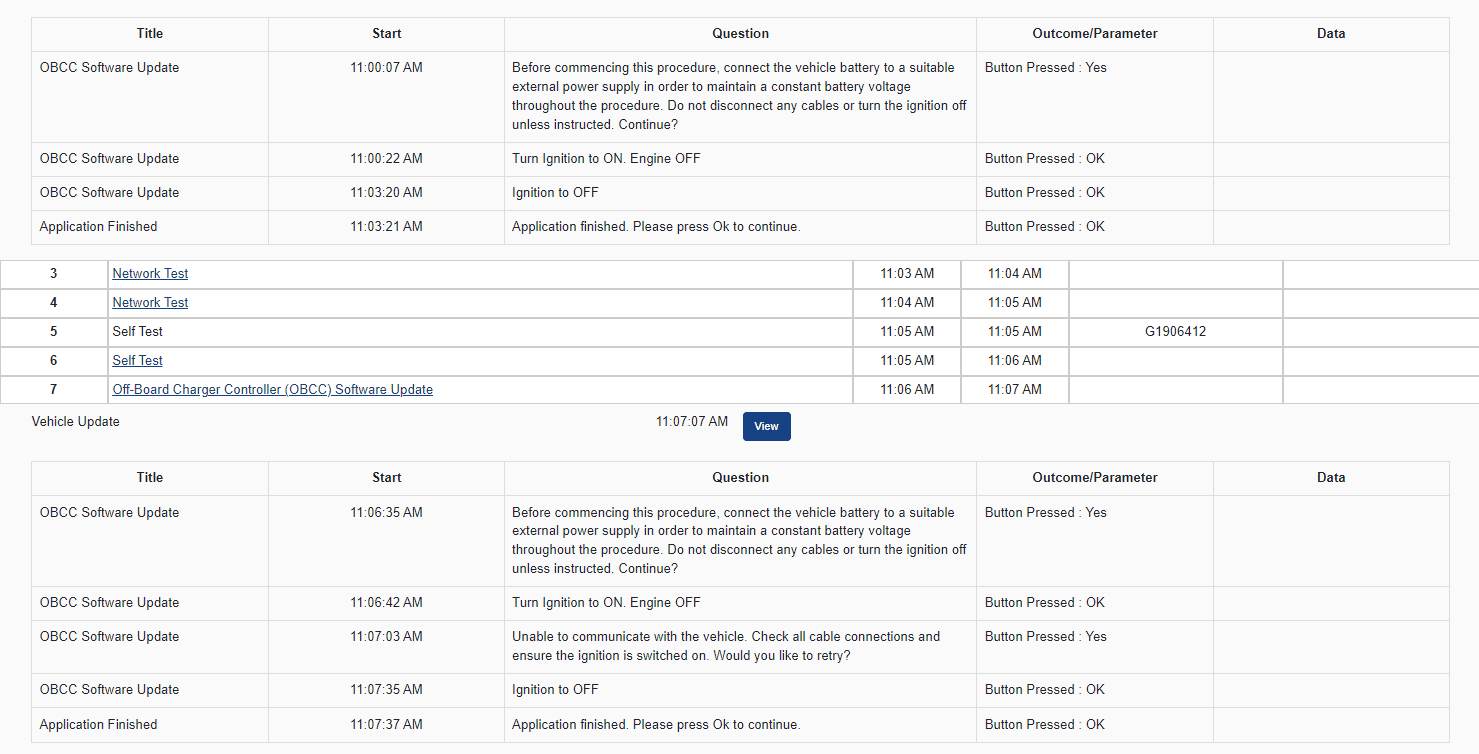Click the Start header of the lower table

pyautogui.click(x=386, y=478)
